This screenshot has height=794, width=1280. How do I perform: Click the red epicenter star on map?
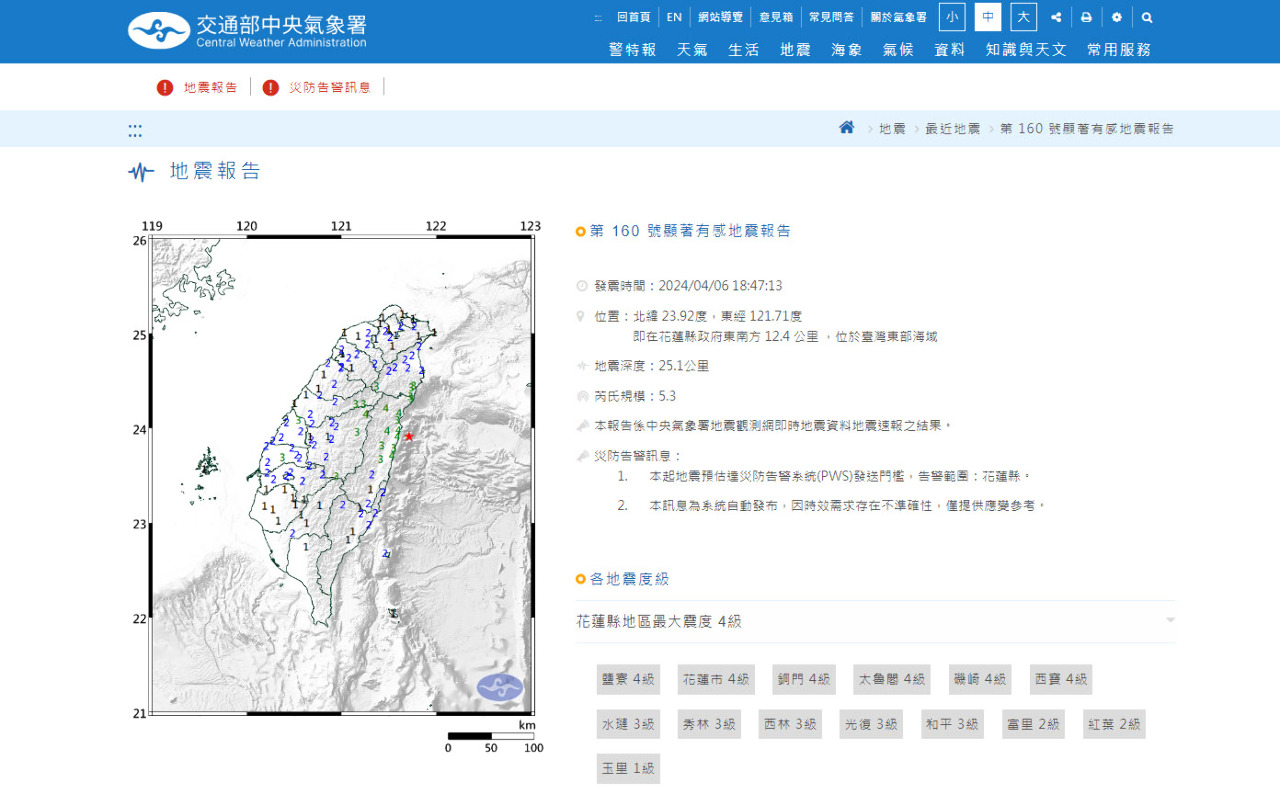tap(408, 436)
